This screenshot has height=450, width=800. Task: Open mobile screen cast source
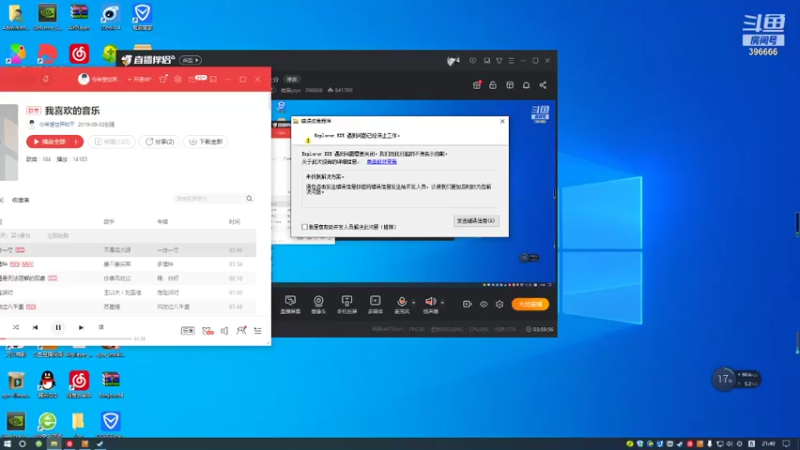[347, 304]
